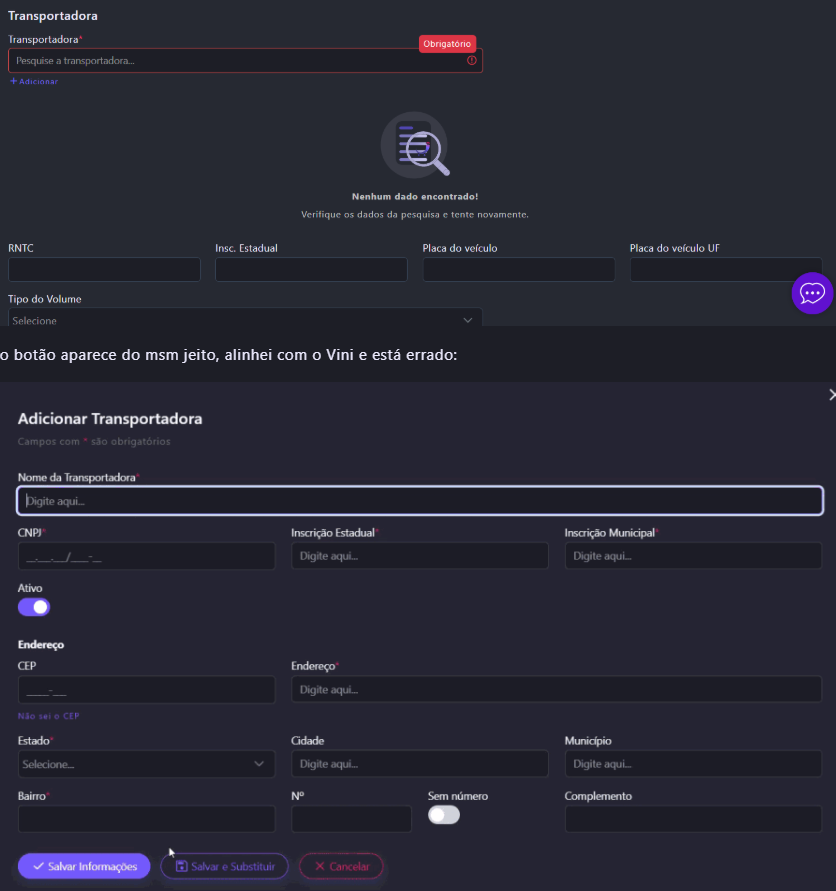Click the no-data magnifier illustration
The height and width of the screenshot is (891, 836).
click(x=415, y=146)
